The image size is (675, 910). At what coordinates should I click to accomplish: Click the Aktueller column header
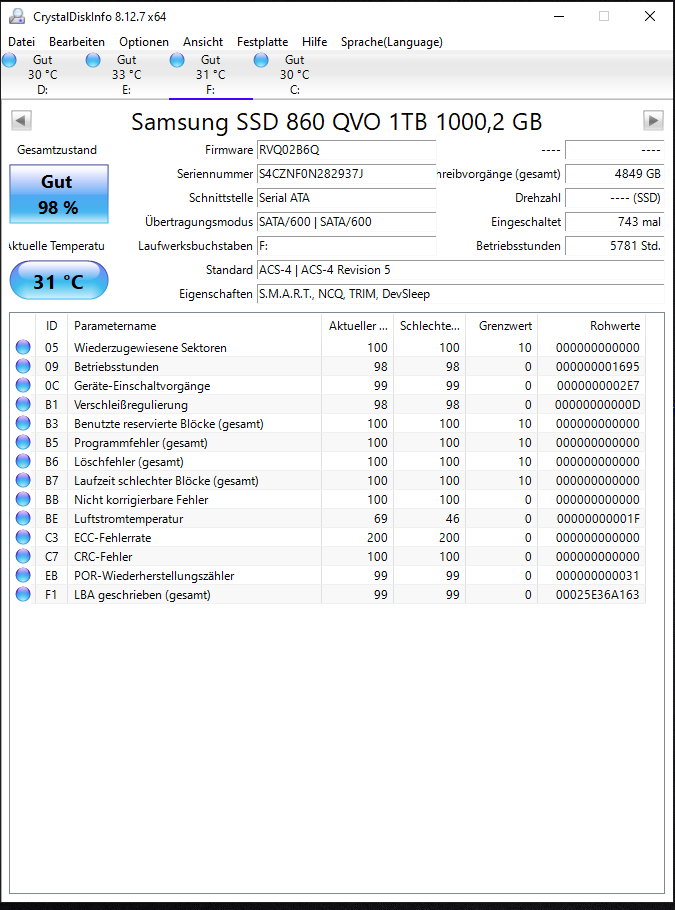pos(358,326)
